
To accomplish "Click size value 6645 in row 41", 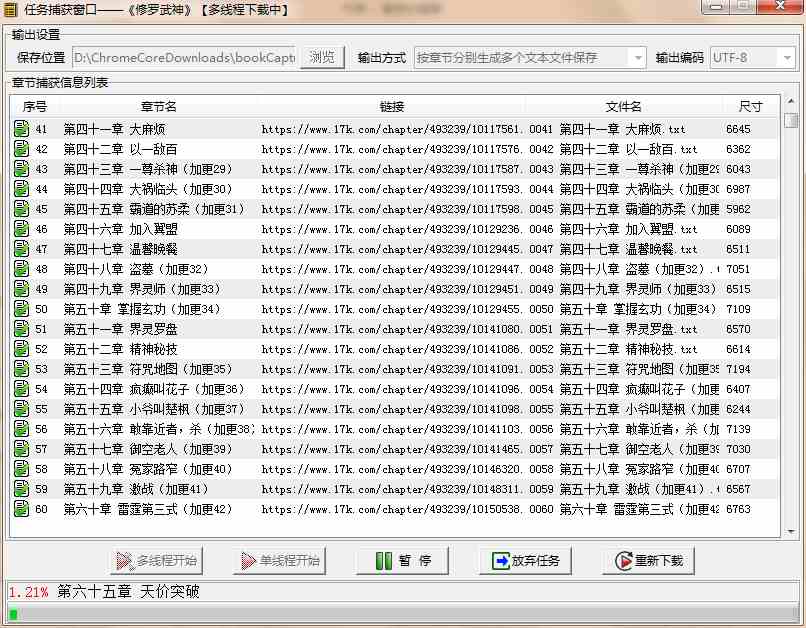I will [738, 129].
